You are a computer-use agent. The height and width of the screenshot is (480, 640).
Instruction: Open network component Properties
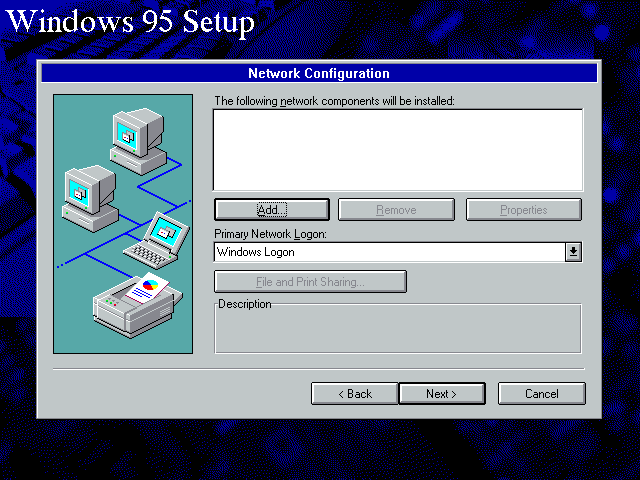coord(524,210)
